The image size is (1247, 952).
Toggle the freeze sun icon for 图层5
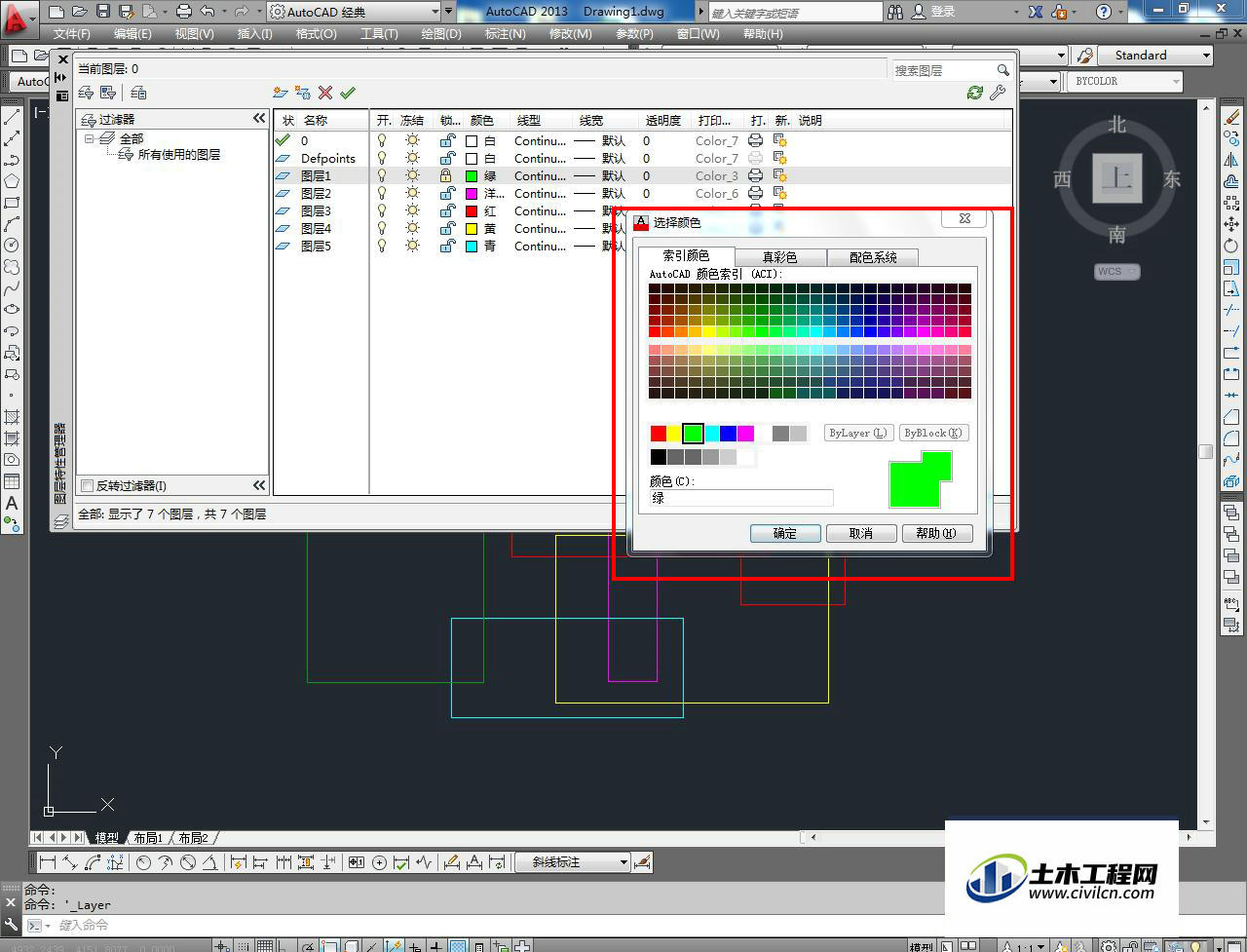(412, 247)
